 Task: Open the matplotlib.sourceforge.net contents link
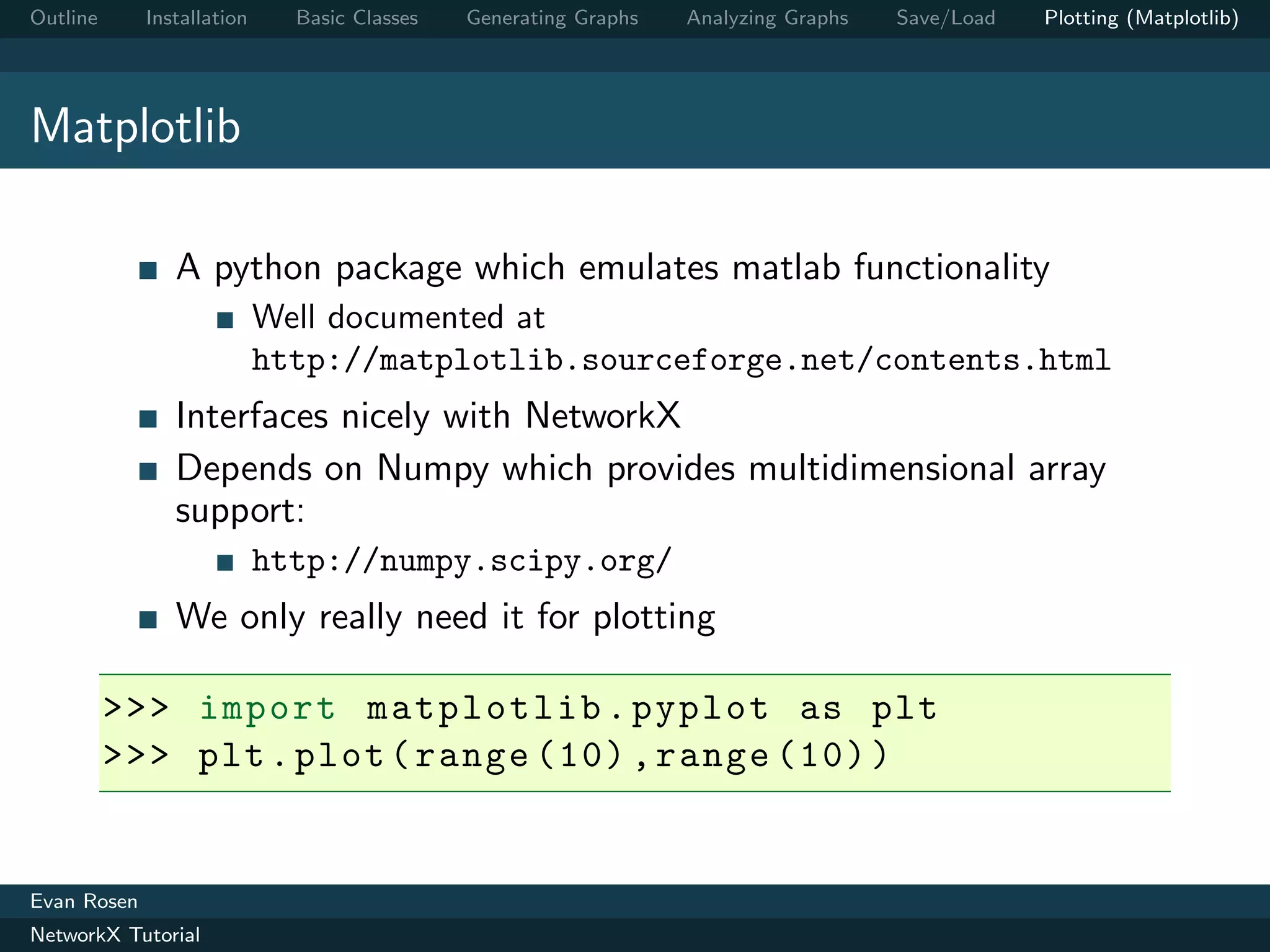tap(680, 361)
